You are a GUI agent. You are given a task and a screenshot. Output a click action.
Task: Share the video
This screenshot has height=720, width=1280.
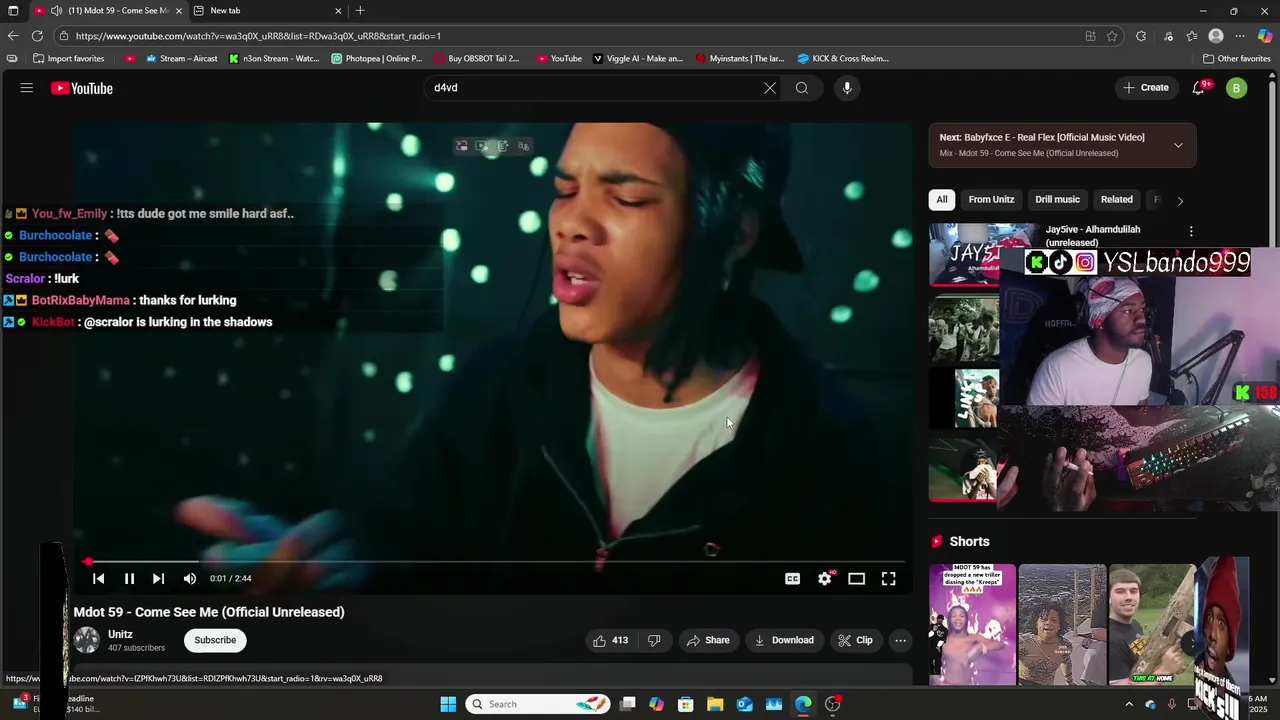click(x=707, y=640)
